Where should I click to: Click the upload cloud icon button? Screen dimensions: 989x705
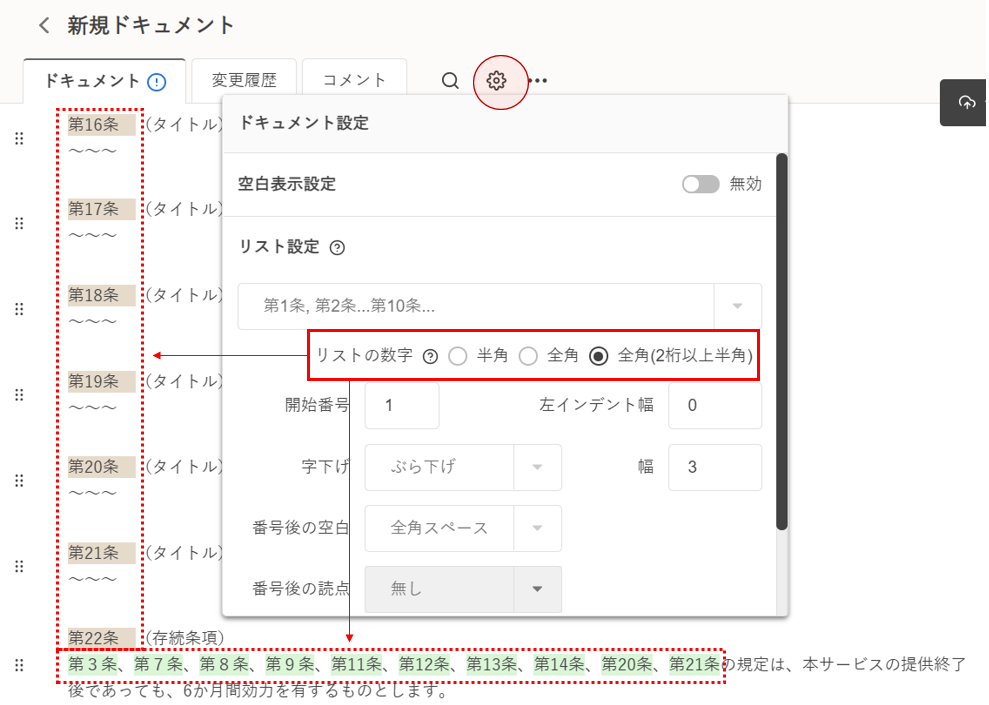966,102
